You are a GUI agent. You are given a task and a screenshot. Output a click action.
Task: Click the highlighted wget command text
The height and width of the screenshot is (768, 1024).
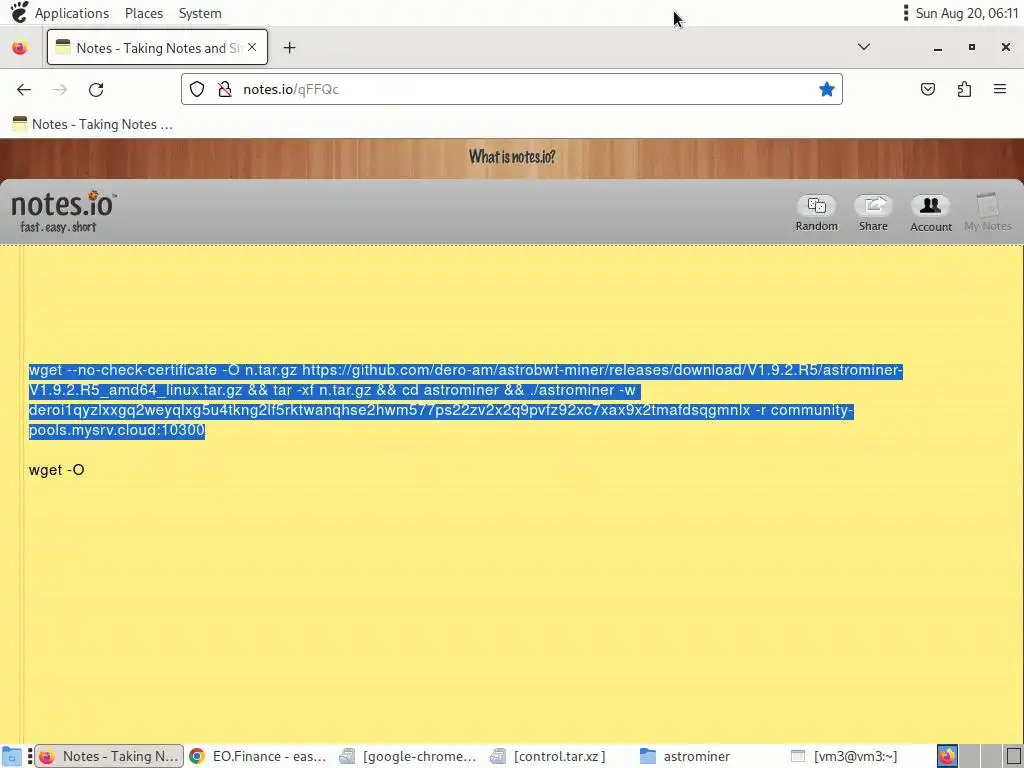pos(465,400)
